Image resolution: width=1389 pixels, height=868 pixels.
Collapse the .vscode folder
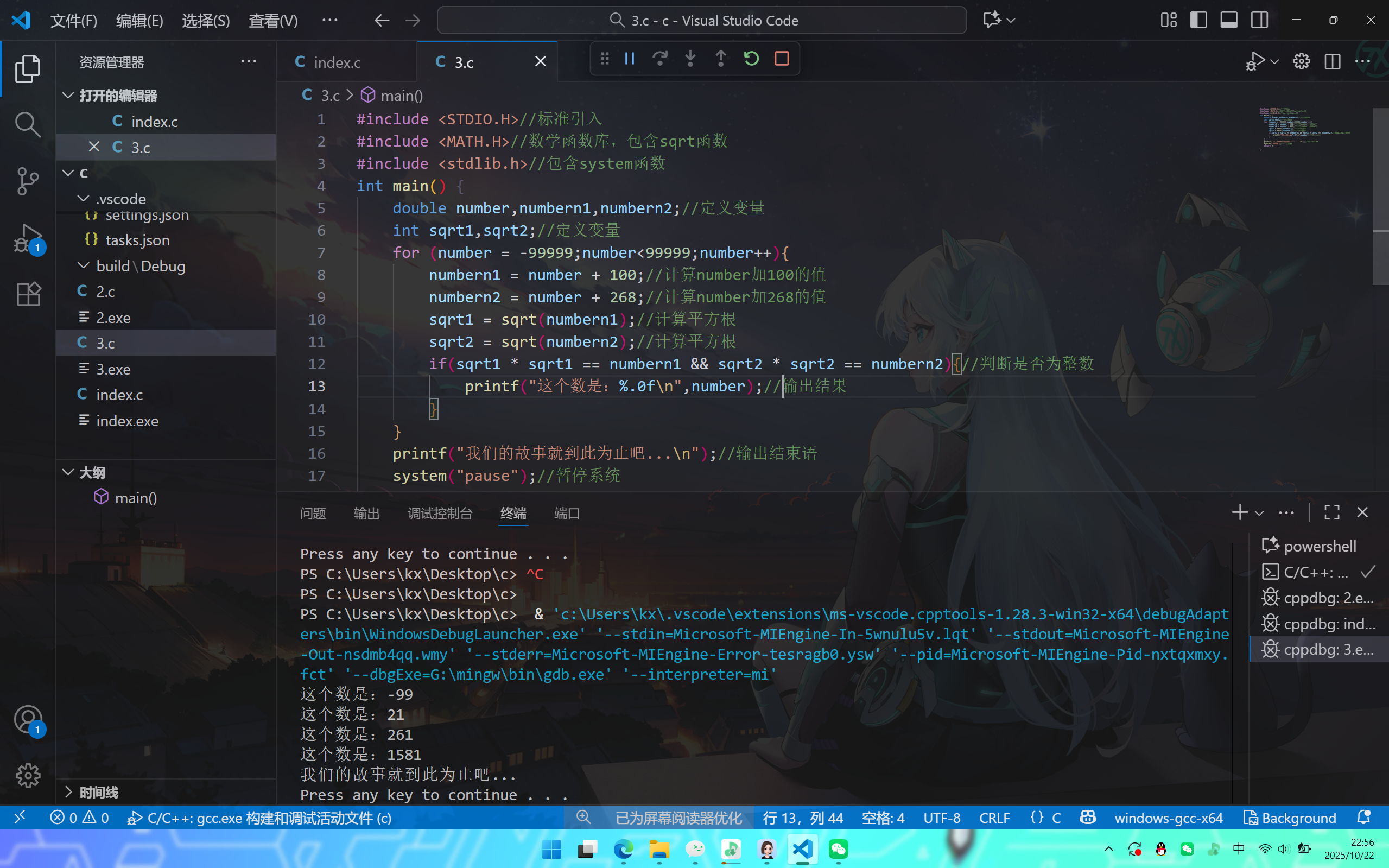coord(84,199)
